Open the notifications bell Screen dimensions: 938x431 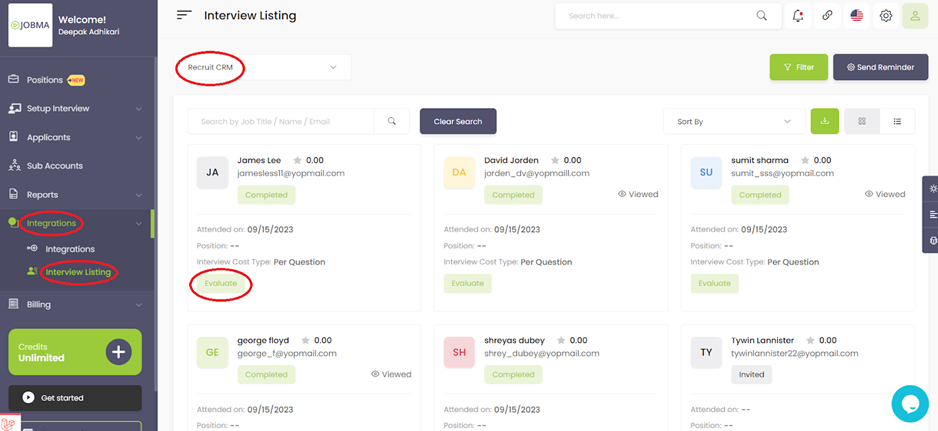[x=797, y=16]
